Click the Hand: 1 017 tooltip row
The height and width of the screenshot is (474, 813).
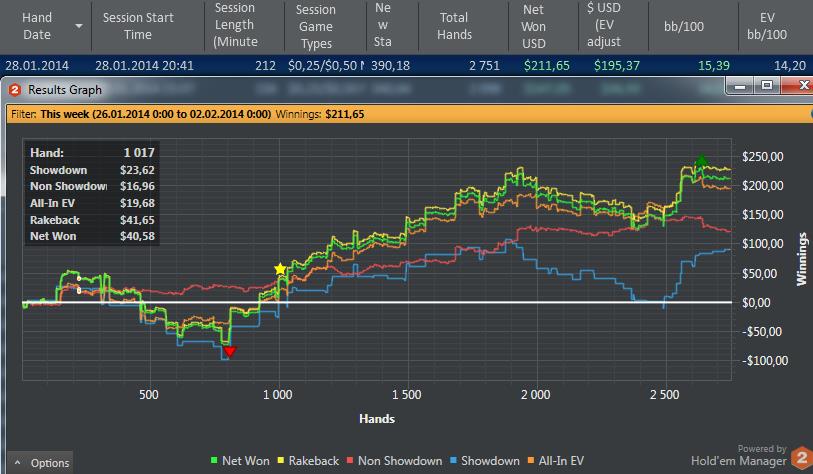pyautogui.click(x=92, y=152)
